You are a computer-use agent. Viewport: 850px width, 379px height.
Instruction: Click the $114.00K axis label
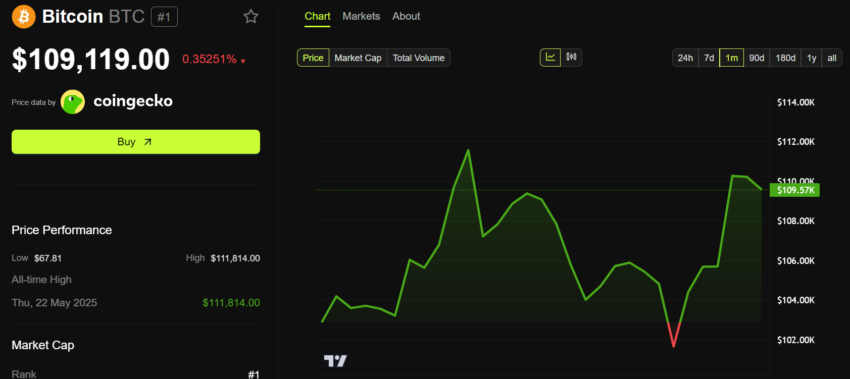click(x=795, y=102)
